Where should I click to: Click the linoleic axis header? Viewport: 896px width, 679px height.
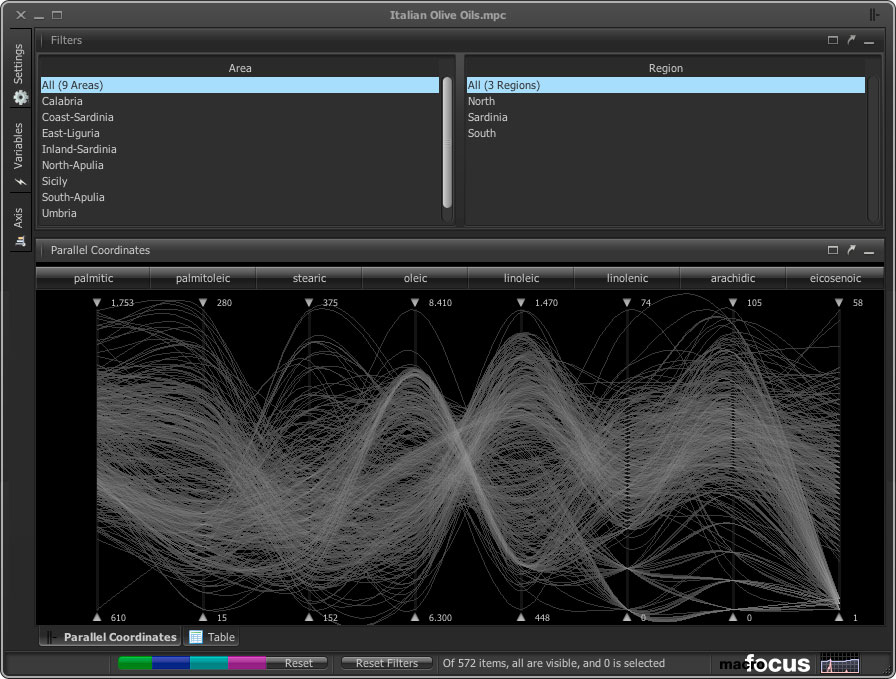point(521,279)
